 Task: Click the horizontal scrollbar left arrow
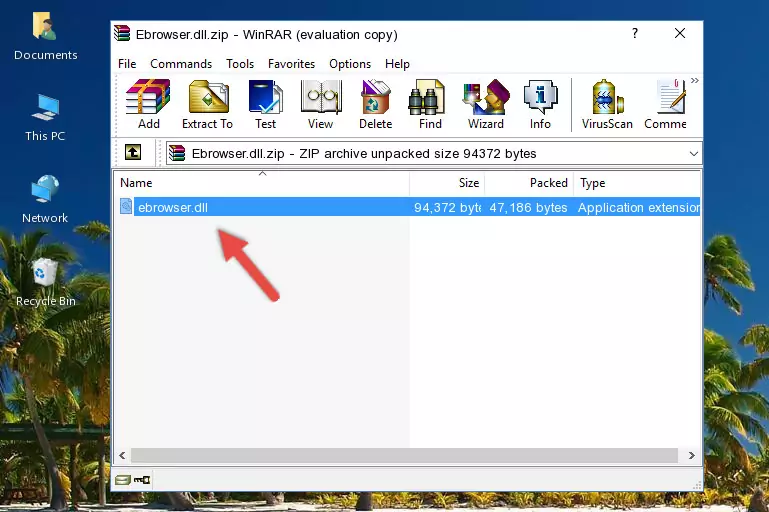(122, 455)
